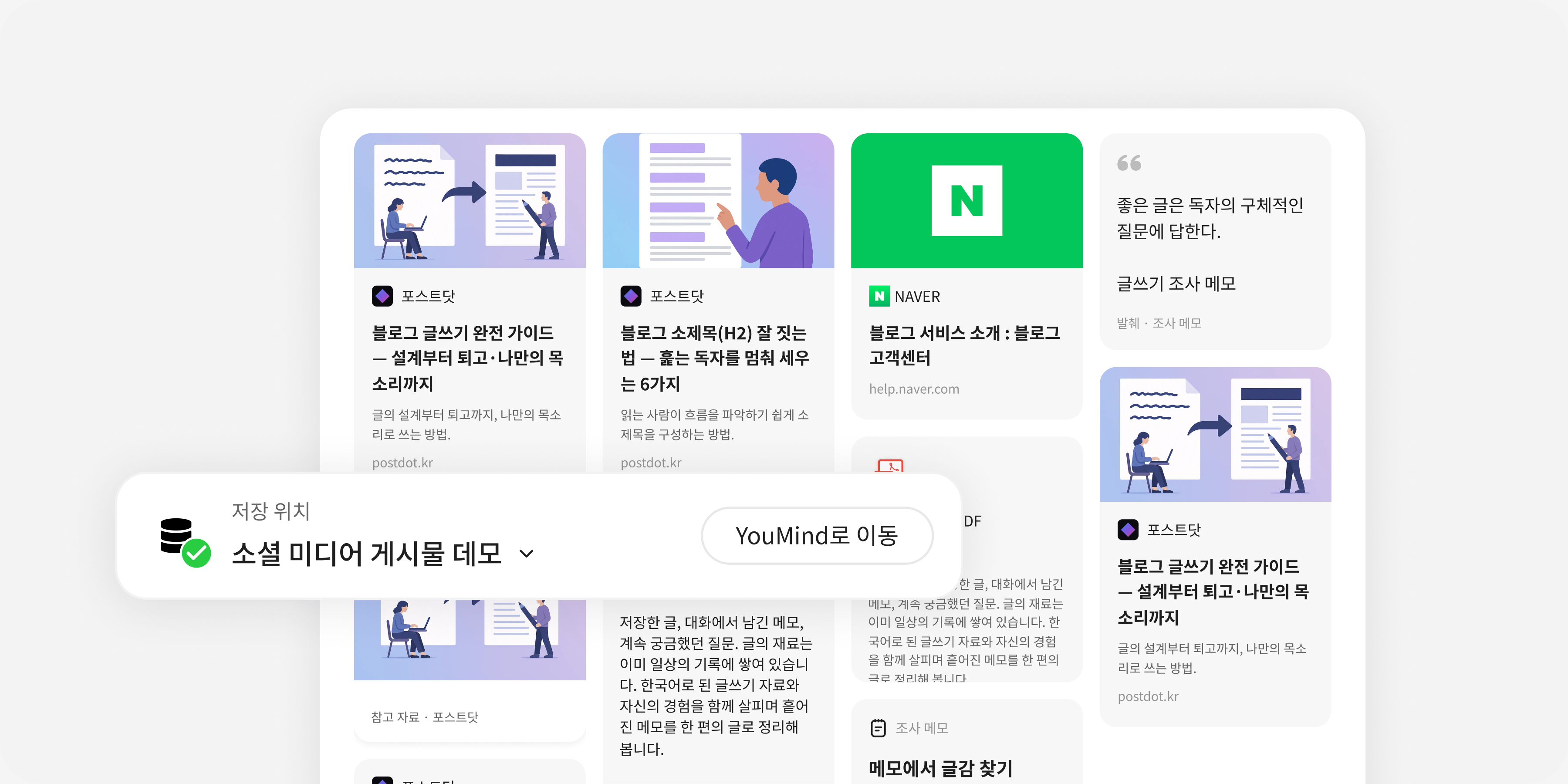Click the 발췌 · 조사 메모 label

[x=1159, y=323]
